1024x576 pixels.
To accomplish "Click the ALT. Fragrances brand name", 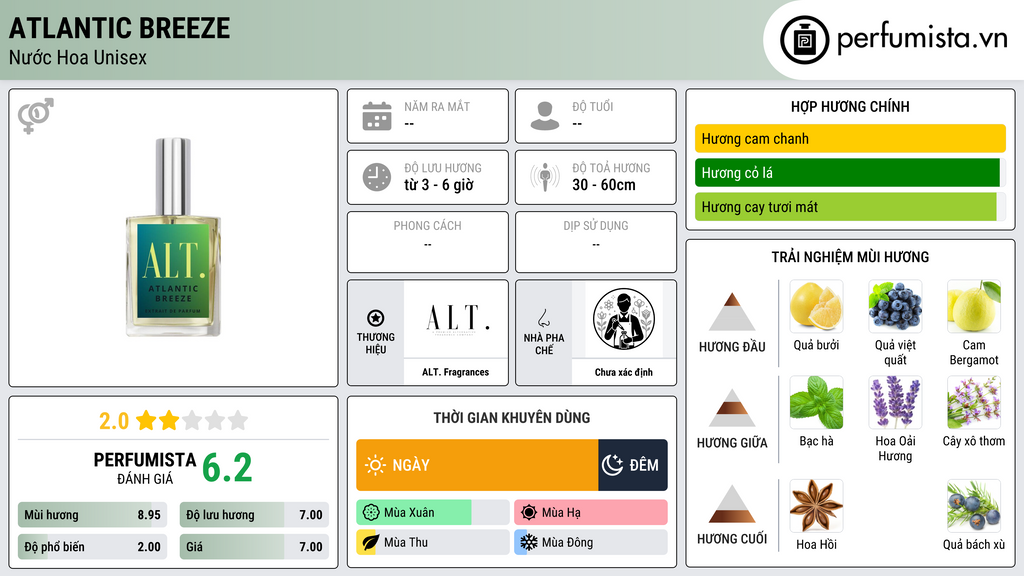I will tap(455, 372).
